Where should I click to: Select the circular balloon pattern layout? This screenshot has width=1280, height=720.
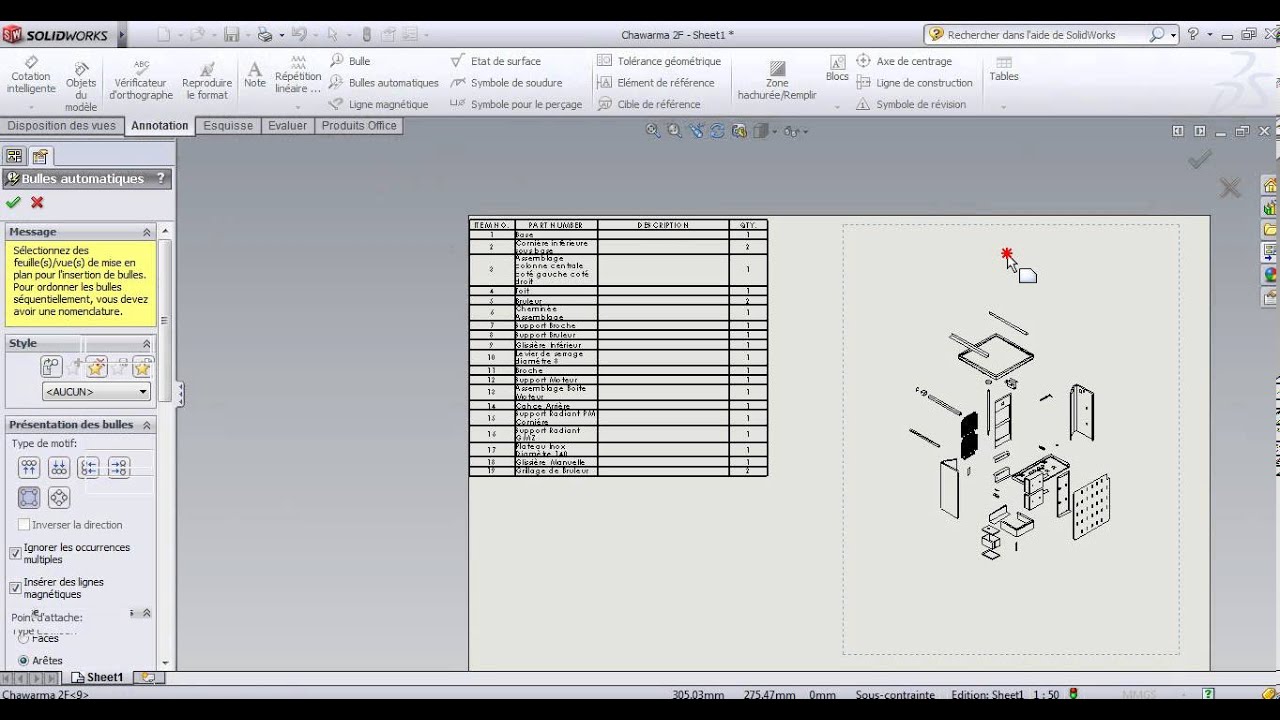pyautogui.click(x=59, y=497)
